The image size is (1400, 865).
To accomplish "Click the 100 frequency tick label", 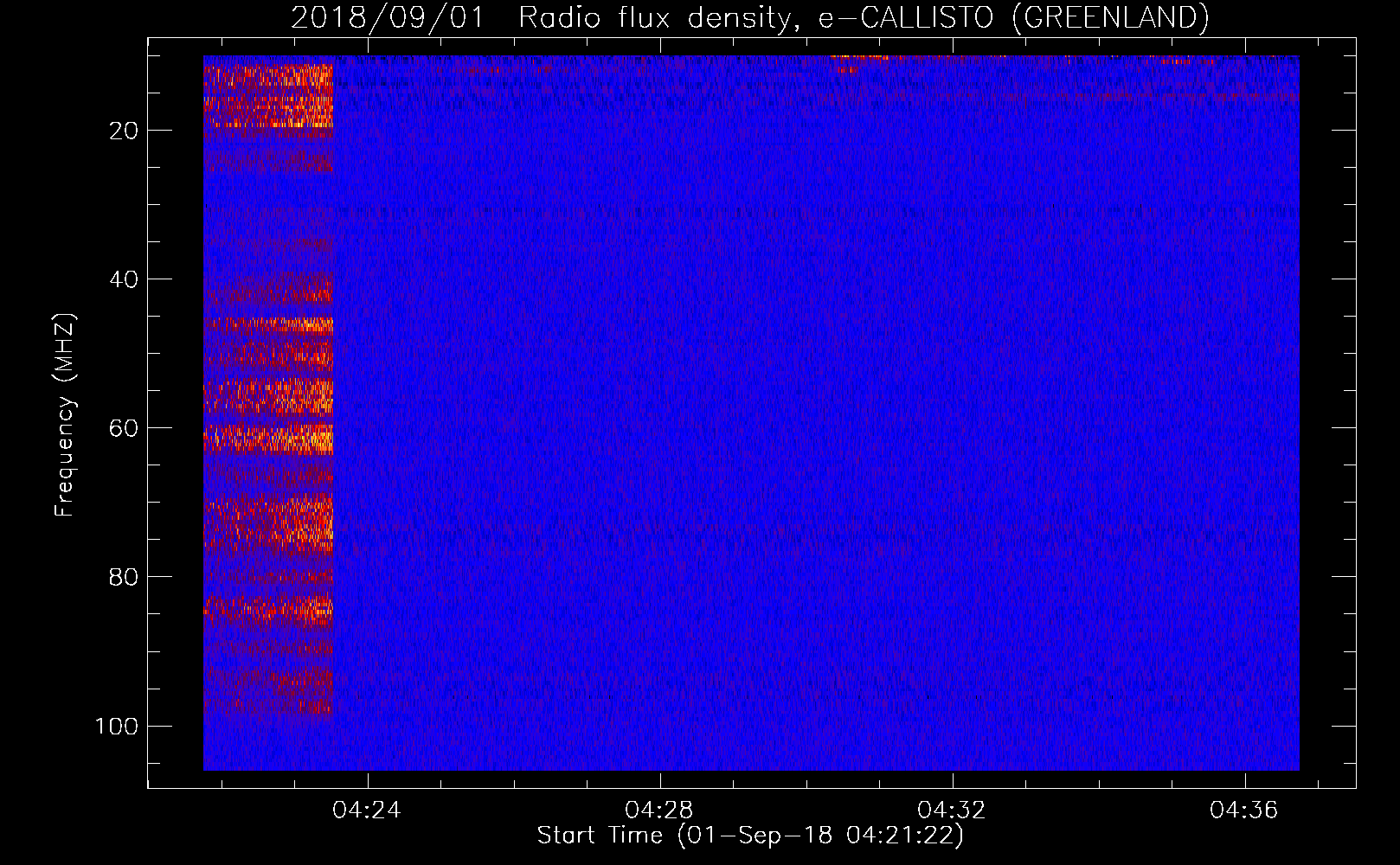I will click(x=117, y=726).
